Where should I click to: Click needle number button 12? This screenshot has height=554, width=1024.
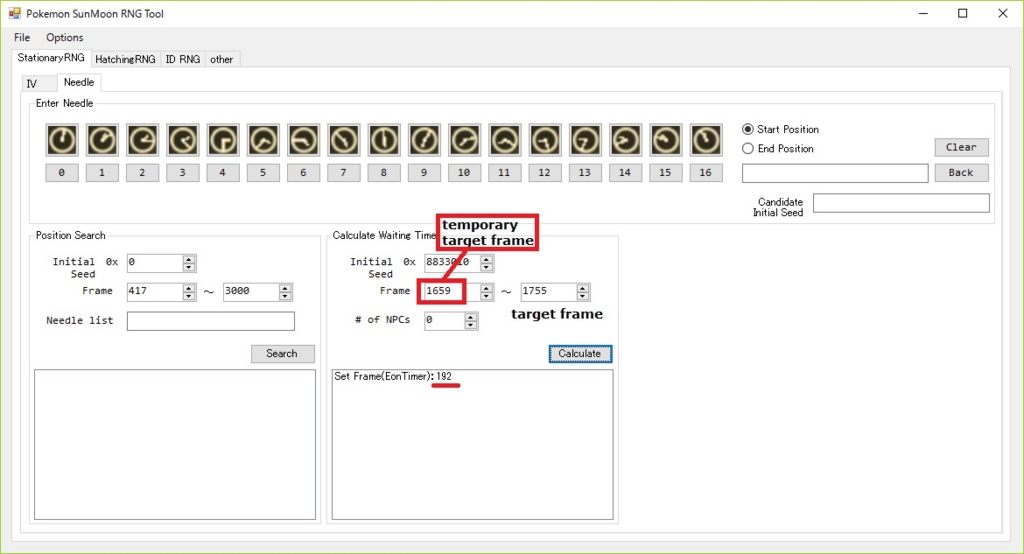[x=545, y=172]
